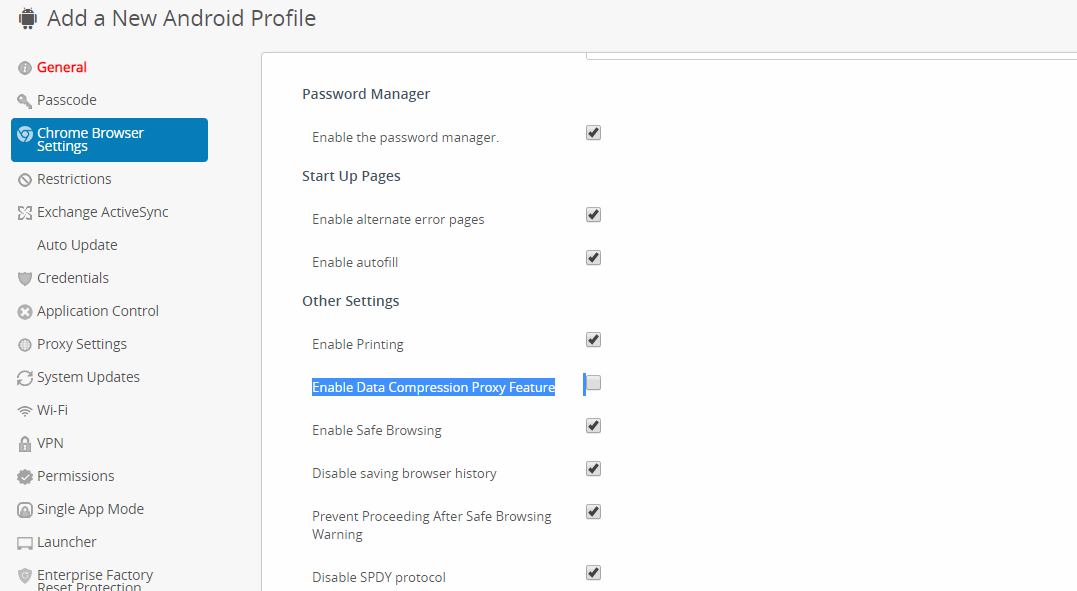Select the Credentials shield icon
Image resolution: width=1077 pixels, height=591 pixels.
point(23,278)
